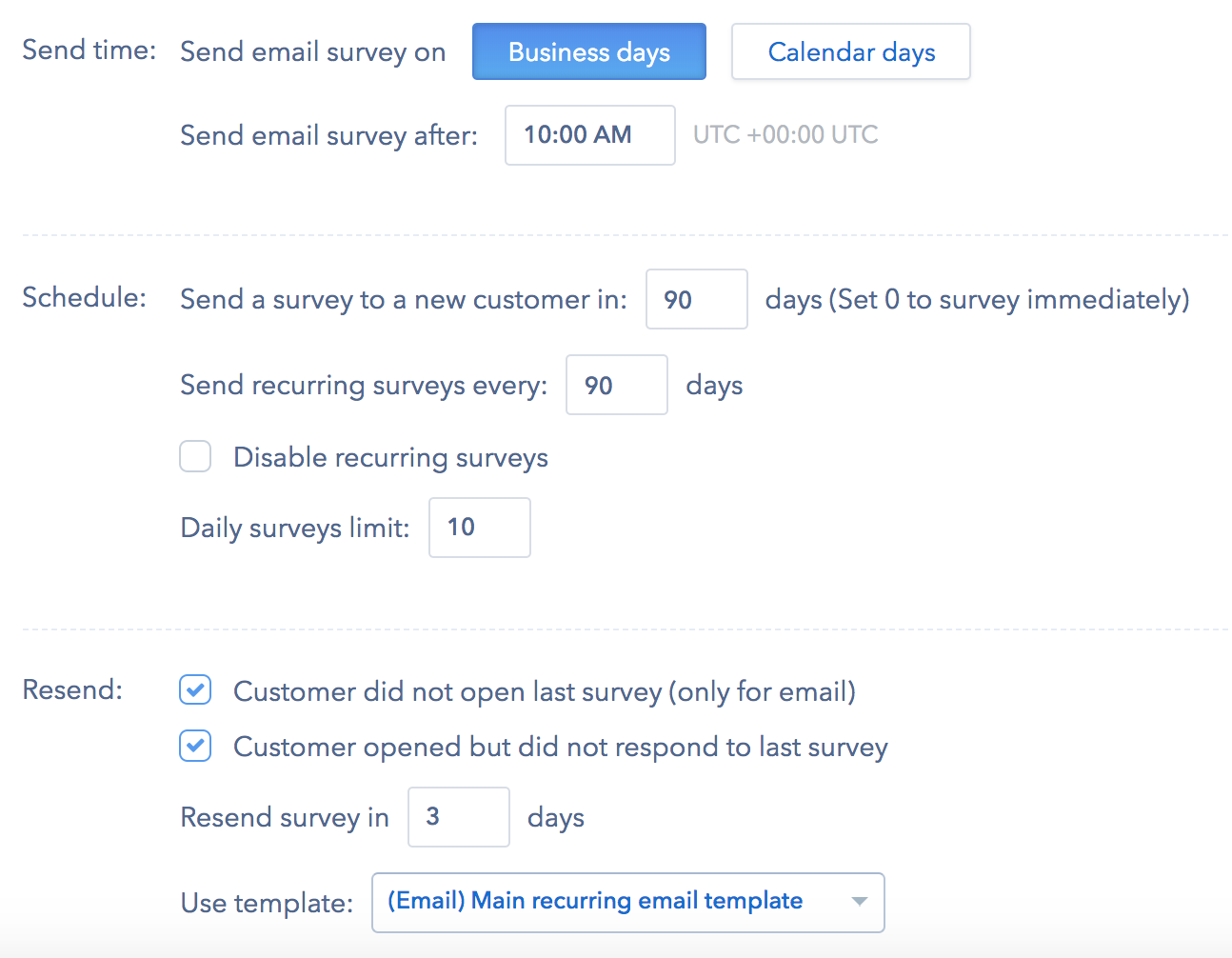Click 'Use template:' label
Viewport: 1232px width, 958px height.
click(267, 903)
